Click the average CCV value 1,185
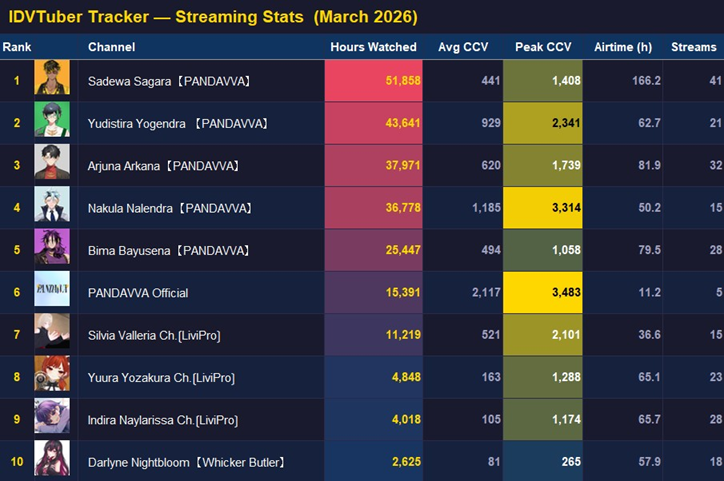Image resolution: width=724 pixels, height=481 pixels. pos(486,208)
